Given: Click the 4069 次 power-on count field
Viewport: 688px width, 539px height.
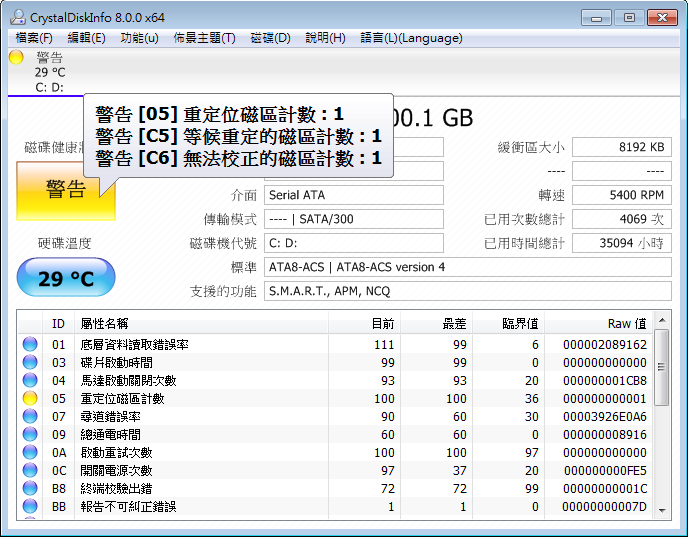Looking at the screenshot, I should 622,219.
